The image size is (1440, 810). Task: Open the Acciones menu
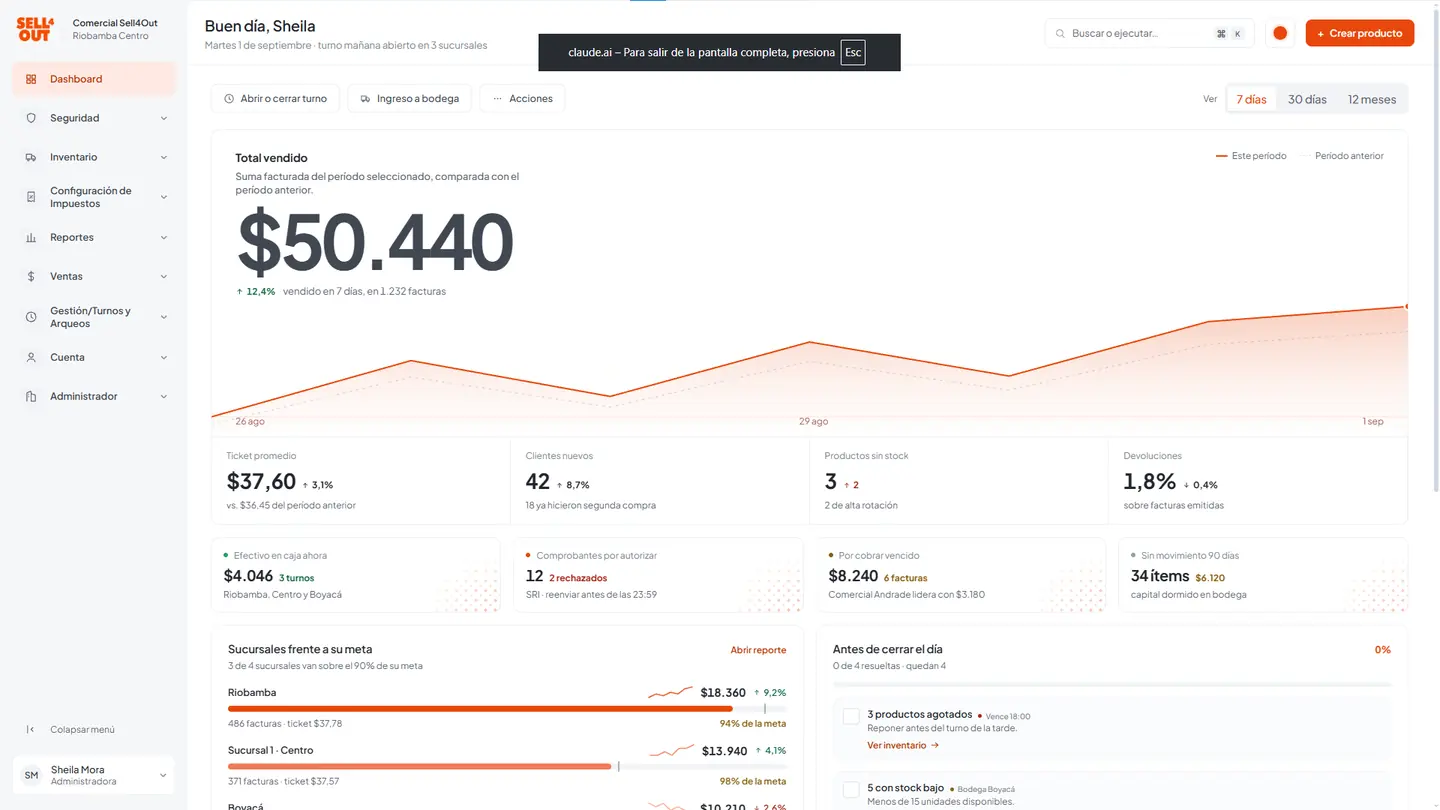coord(523,98)
